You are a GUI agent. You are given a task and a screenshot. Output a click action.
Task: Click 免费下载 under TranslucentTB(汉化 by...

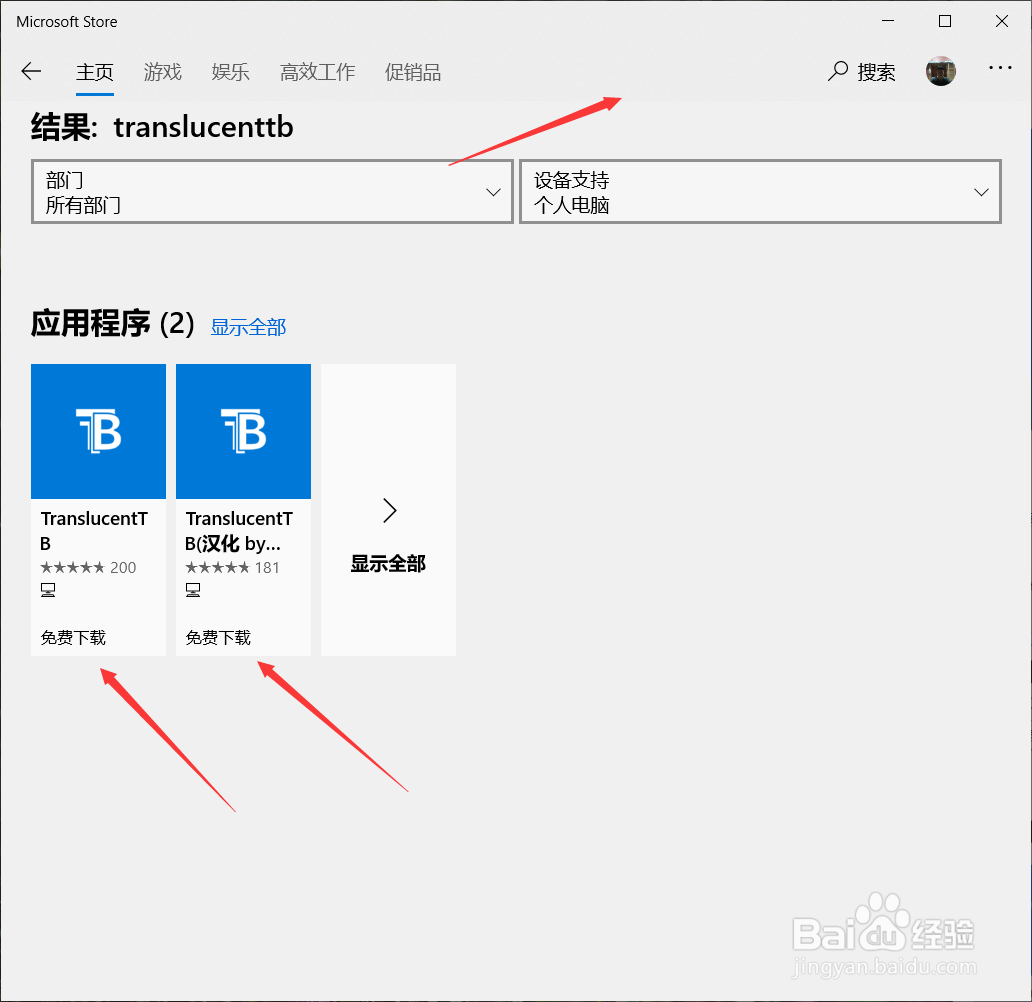coord(218,637)
